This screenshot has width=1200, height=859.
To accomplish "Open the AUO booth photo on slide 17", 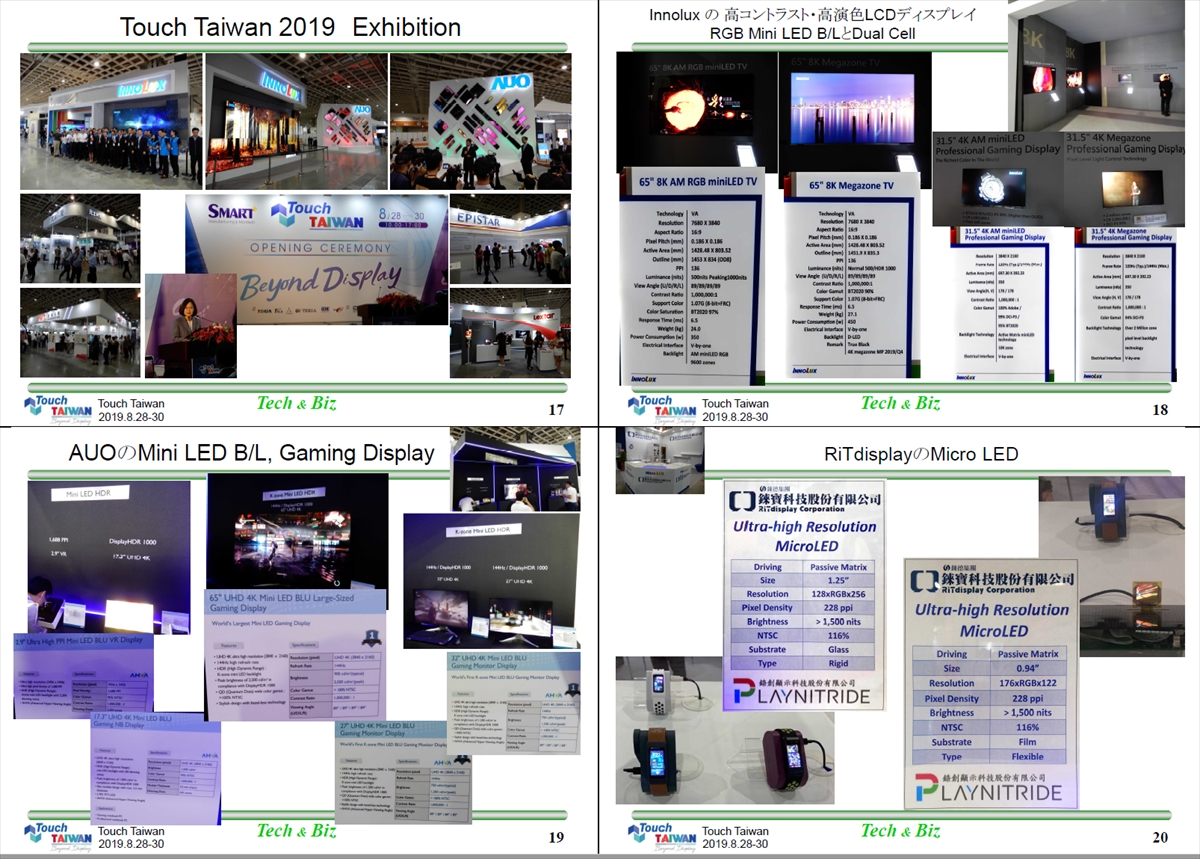I will (x=480, y=121).
